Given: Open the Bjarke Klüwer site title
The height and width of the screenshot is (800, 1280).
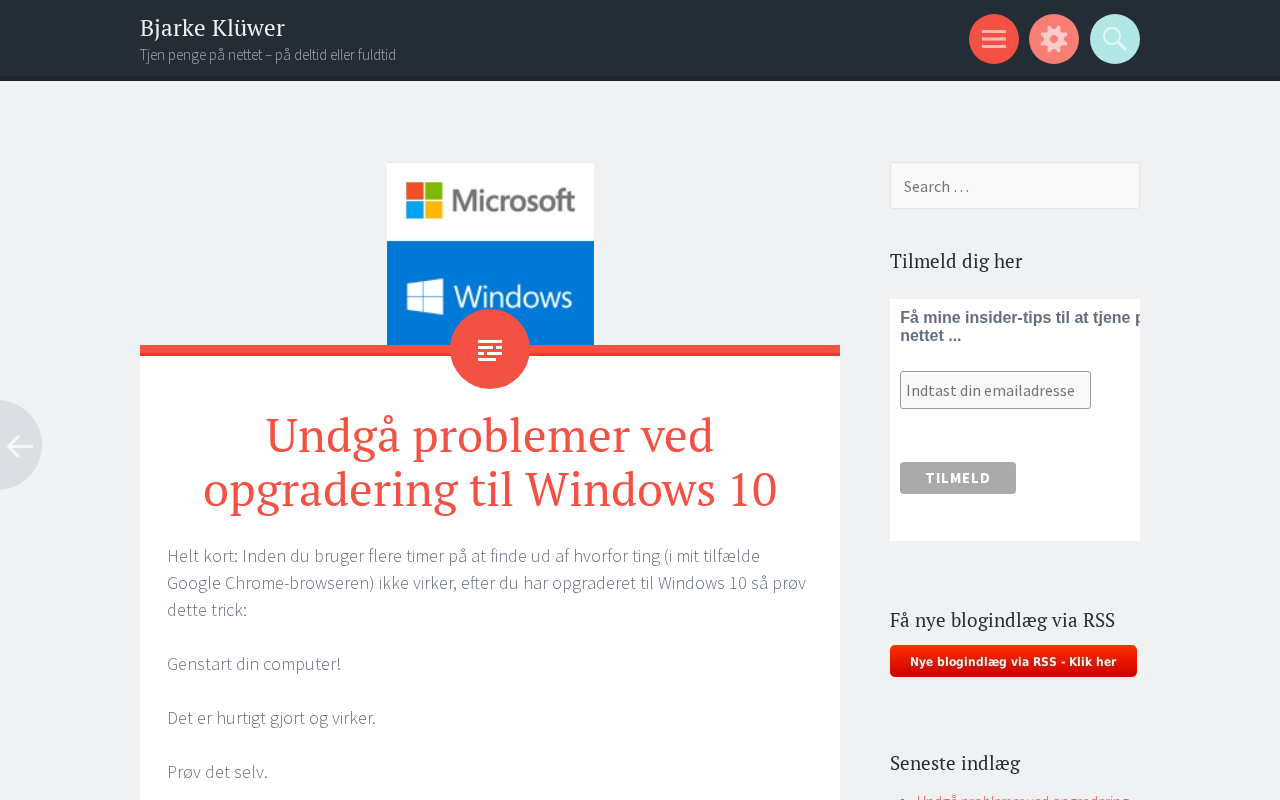Looking at the screenshot, I should point(212,28).
